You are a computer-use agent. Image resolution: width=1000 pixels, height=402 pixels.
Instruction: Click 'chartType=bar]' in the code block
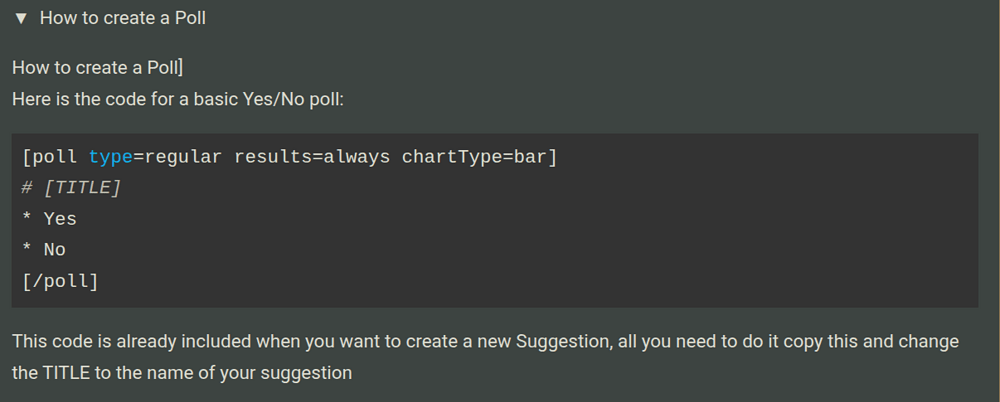479,157
